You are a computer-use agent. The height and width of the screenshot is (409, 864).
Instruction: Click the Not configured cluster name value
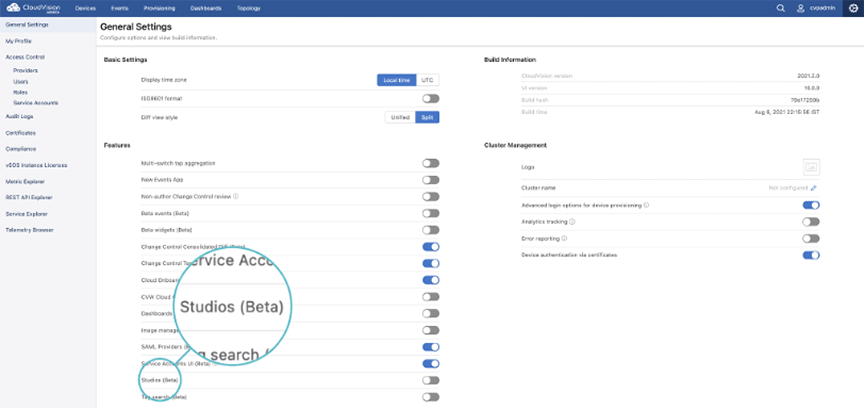(x=789, y=188)
